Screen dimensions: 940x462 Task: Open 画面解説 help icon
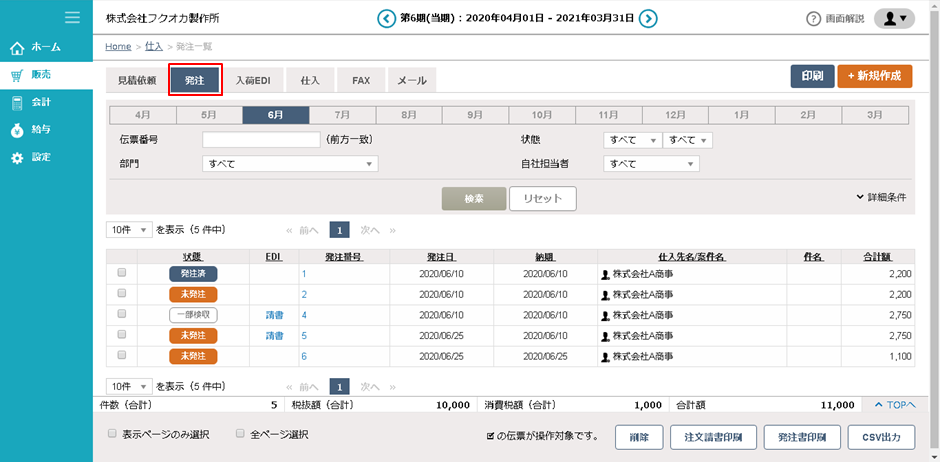(x=814, y=19)
